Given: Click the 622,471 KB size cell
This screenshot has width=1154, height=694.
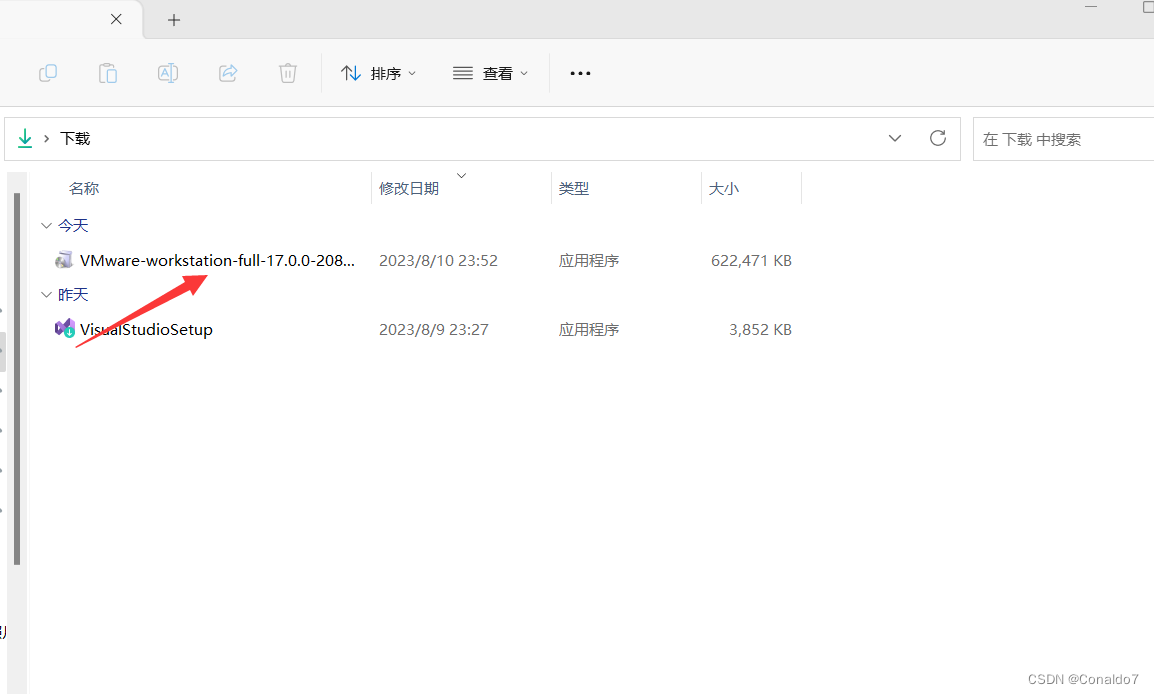Looking at the screenshot, I should 751,261.
